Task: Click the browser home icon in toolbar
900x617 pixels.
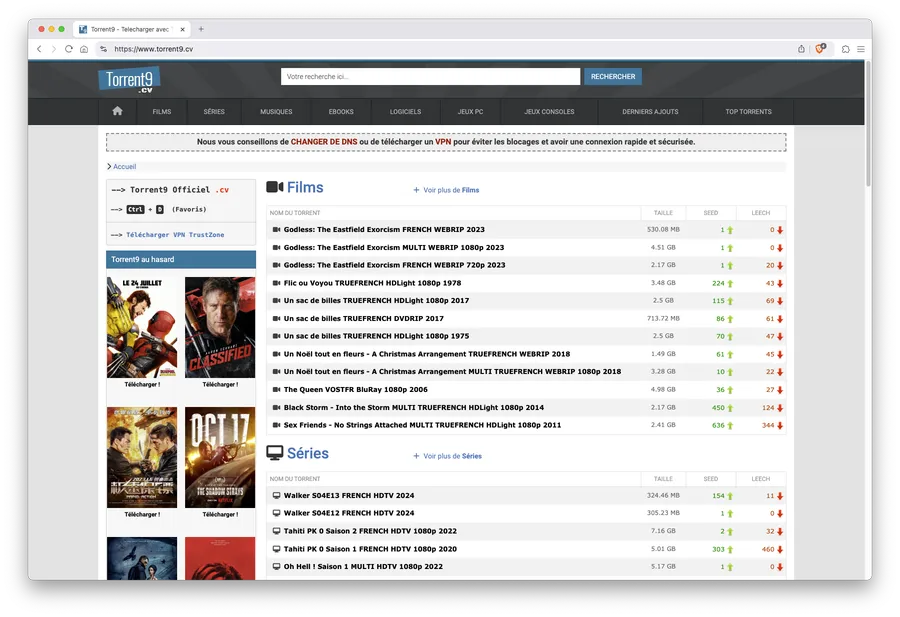Action: tap(84, 49)
